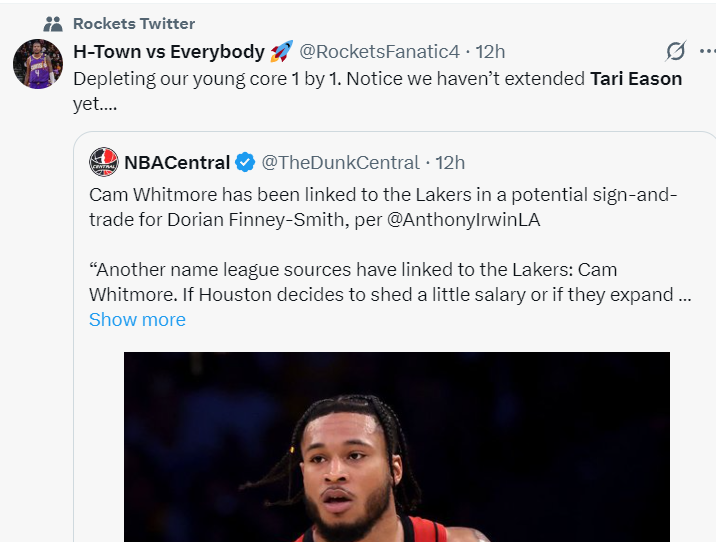Click the H-Town vs Everybody display name
This screenshot has height=542, width=716.
point(169,52)
